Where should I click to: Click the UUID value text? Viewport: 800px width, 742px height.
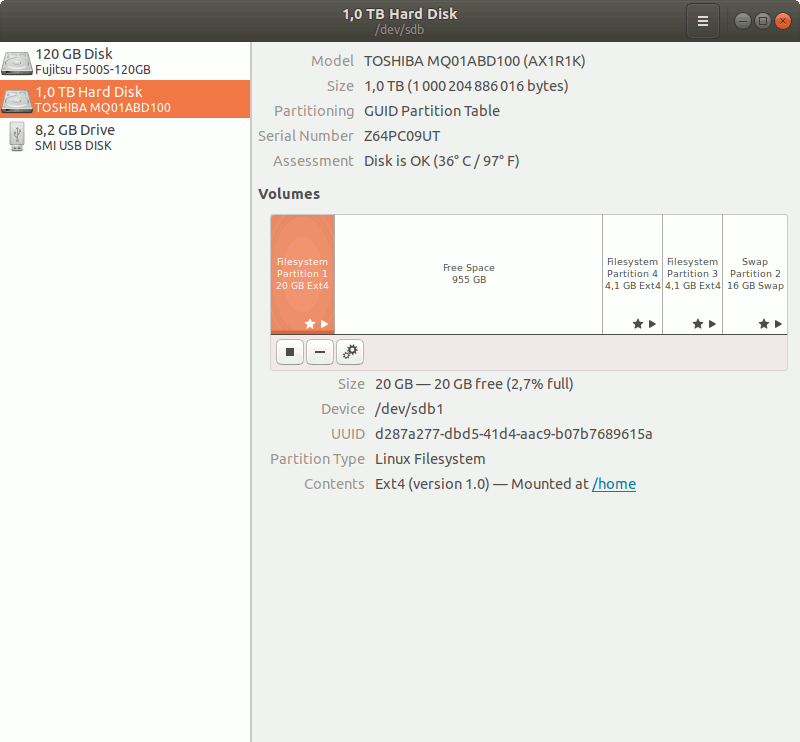tap(513, 434)
